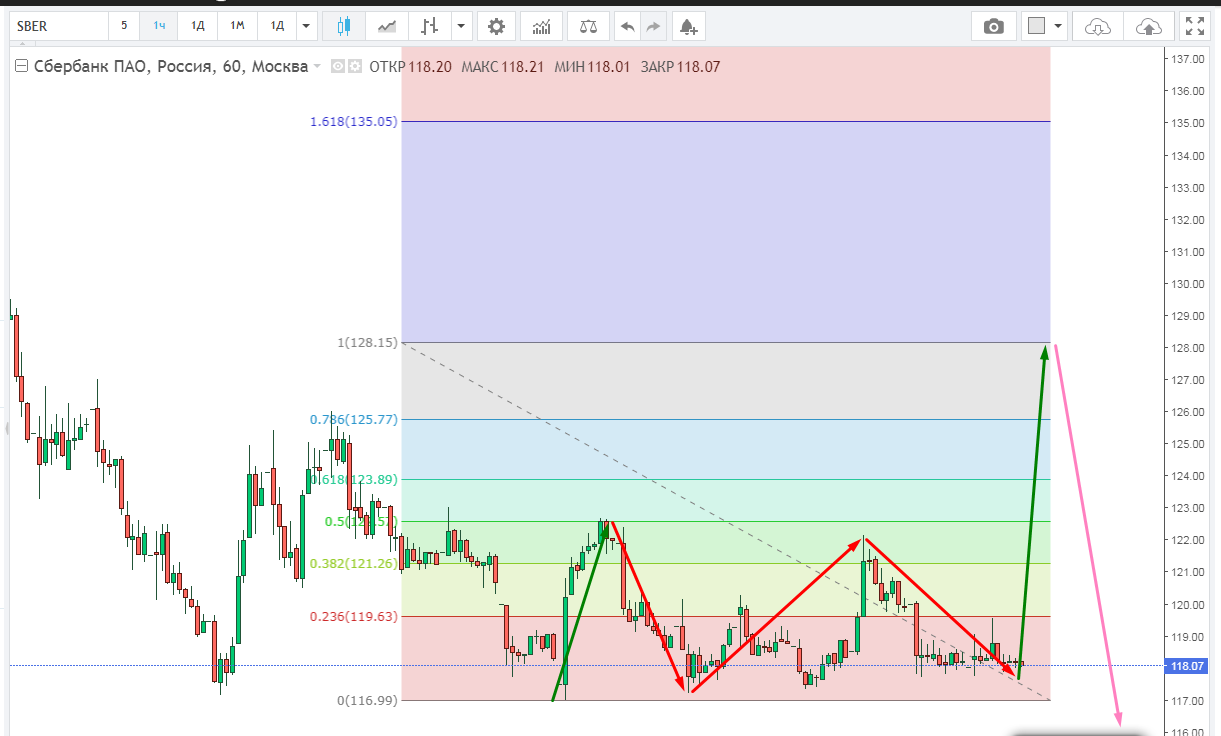This screenshot has height=736, width=1221.
Task: Click the МИН 118.01 low value
Action: (592, 67)
